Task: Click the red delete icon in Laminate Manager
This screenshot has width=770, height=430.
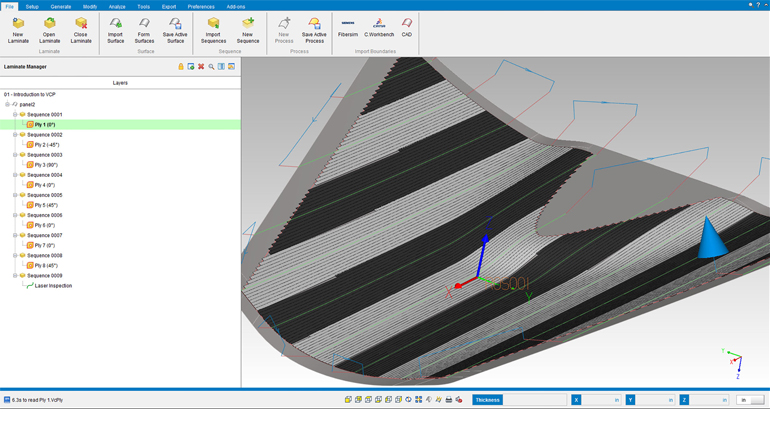Action: click(201, 67)
